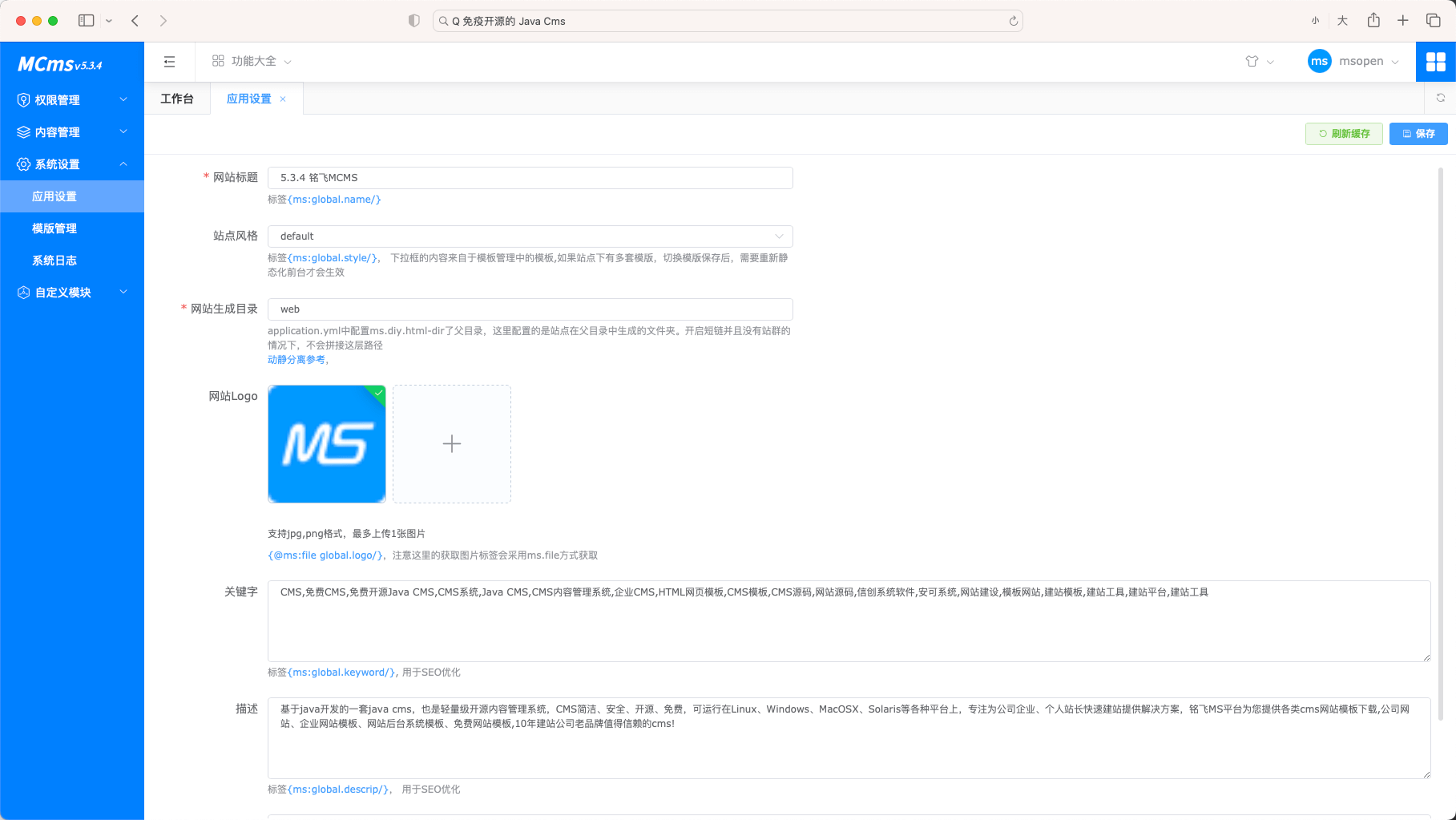This screenshot has height=820, width=1456.
Task: Switch to the 工作台 tab
Action: [x=177, y=99]
